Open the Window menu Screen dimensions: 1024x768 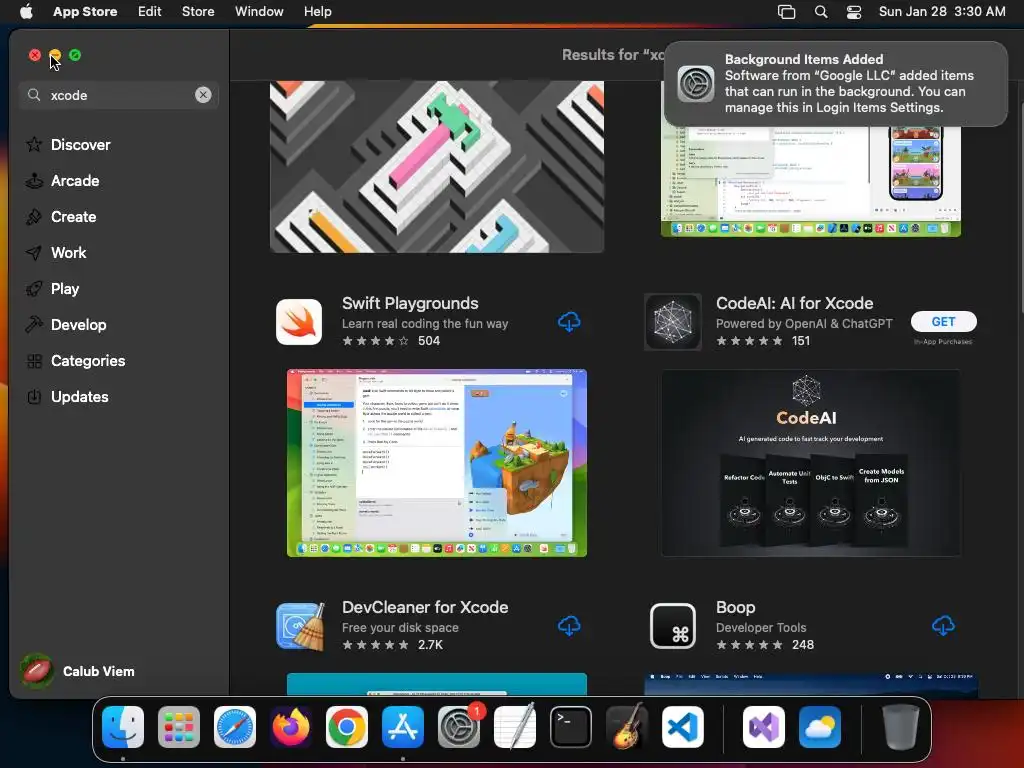point(259,11)
